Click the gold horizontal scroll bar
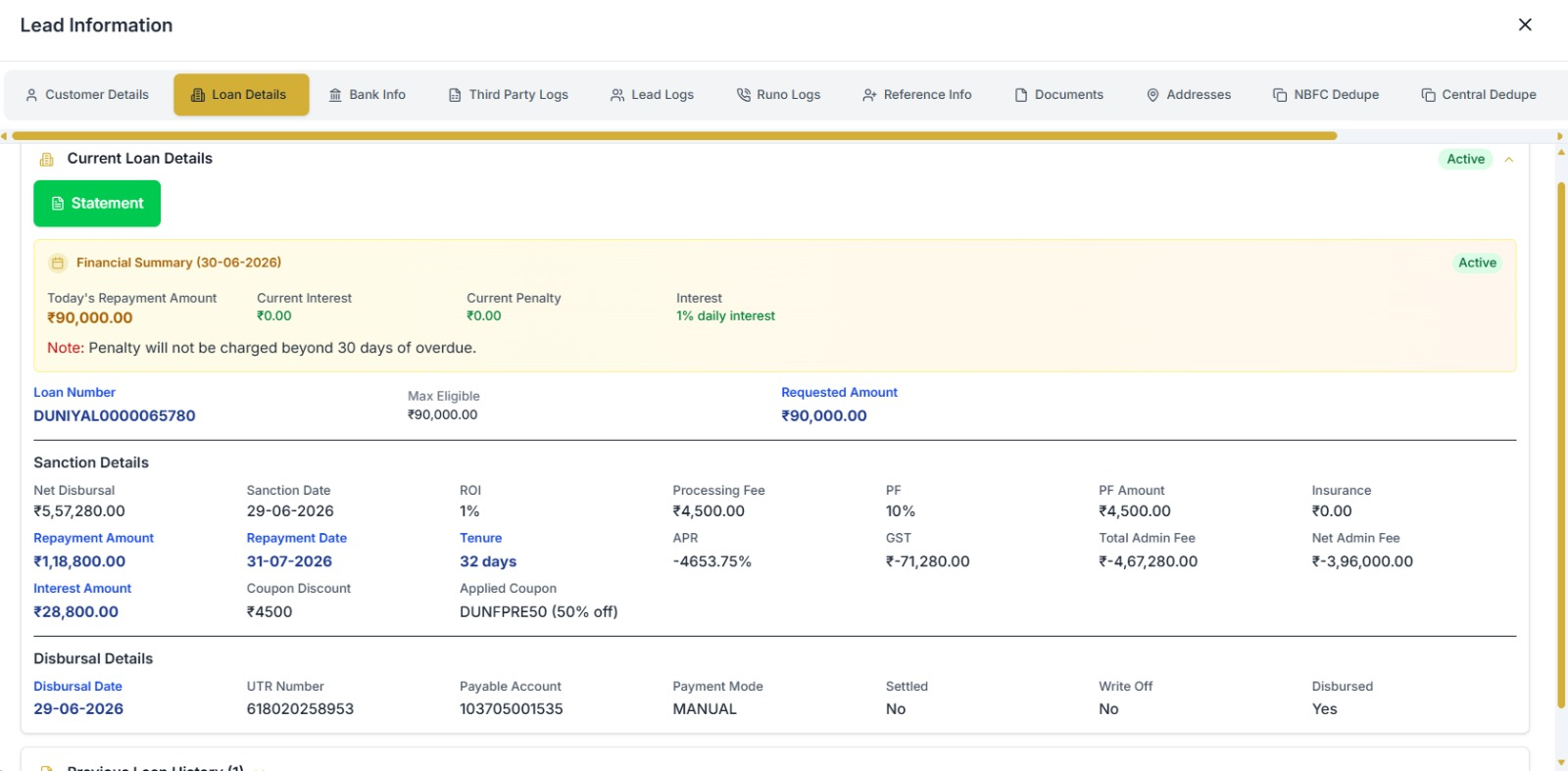Viewport: 1568px width, 771px height. tap(674, 136)
